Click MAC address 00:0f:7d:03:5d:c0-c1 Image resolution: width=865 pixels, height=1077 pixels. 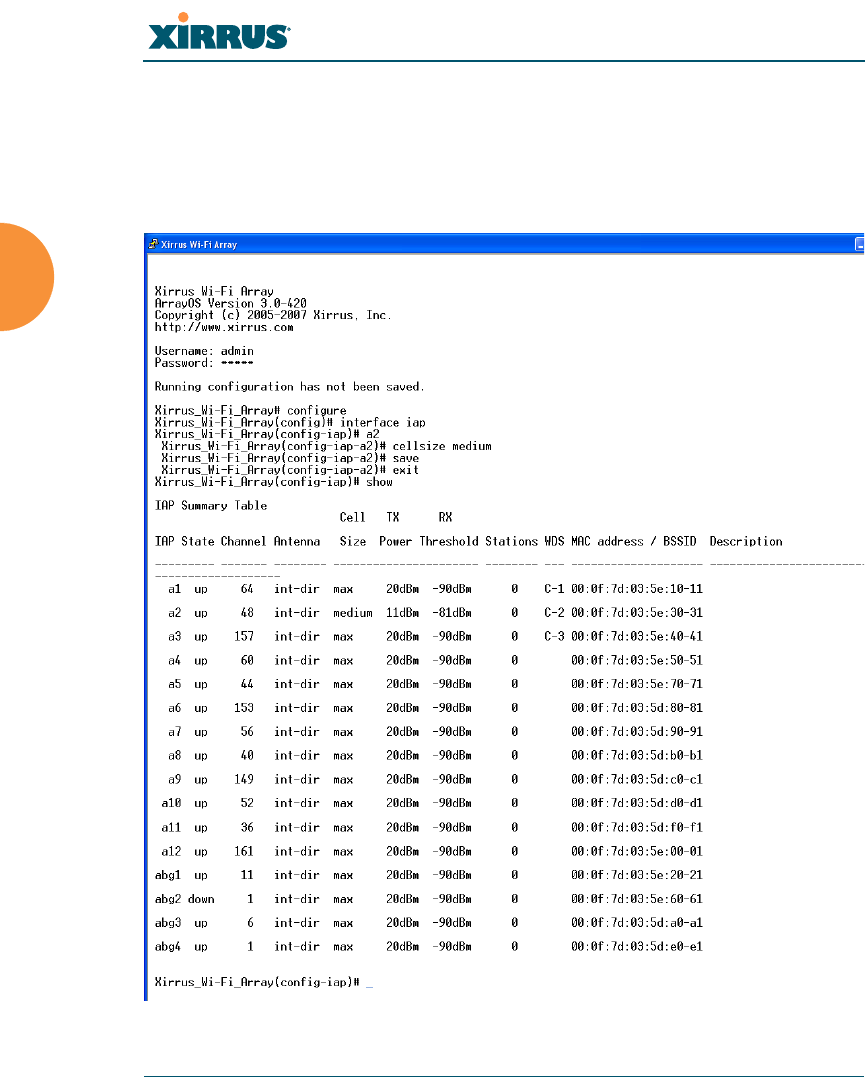click(x=637, y=780)
